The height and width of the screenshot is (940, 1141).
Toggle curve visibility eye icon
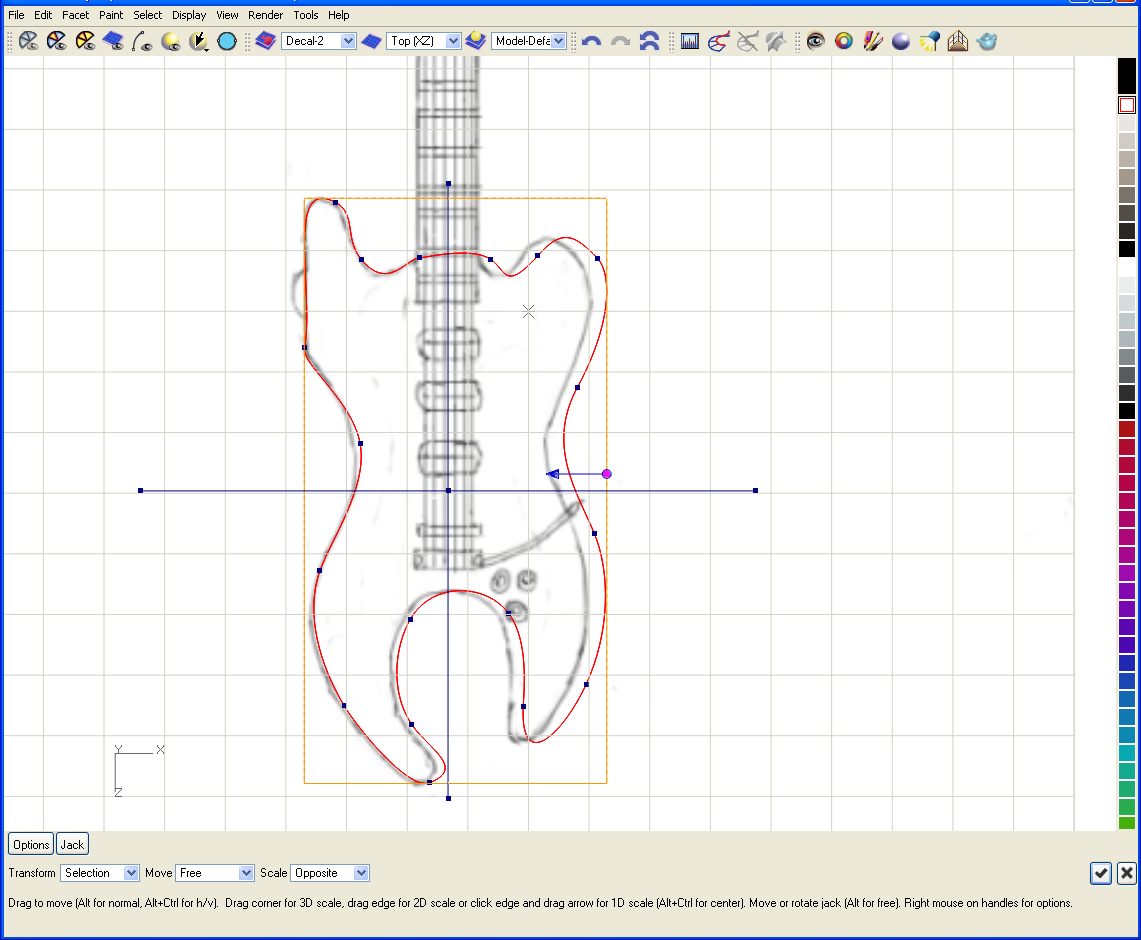tap(142, 41)
